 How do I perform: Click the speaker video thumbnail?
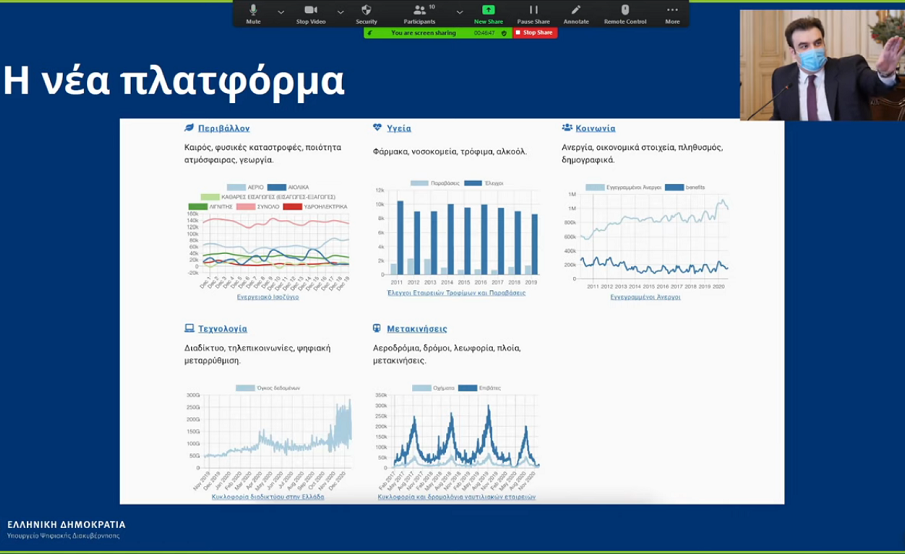pos(821,65)
